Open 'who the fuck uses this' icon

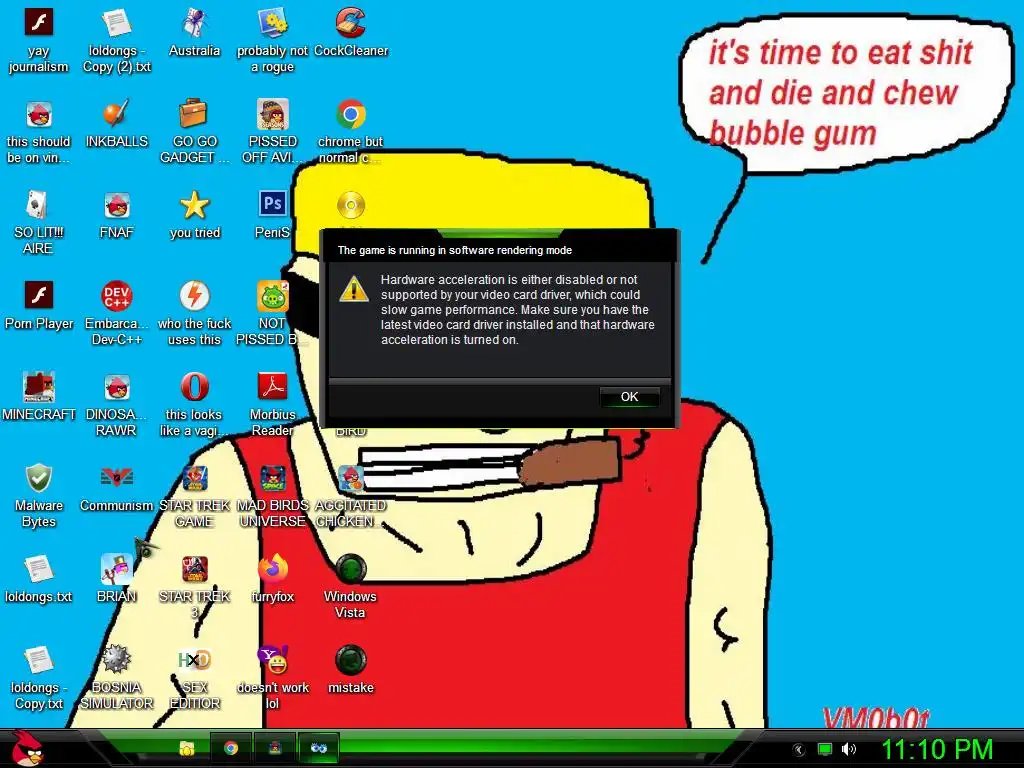[x=195, y=296]
